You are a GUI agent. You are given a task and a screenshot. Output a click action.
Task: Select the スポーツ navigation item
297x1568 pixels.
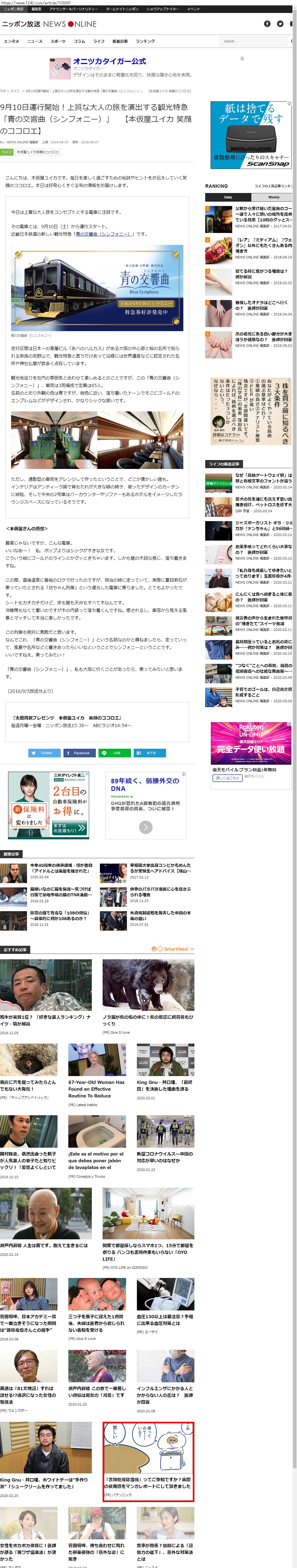click(x=58, y=41)
